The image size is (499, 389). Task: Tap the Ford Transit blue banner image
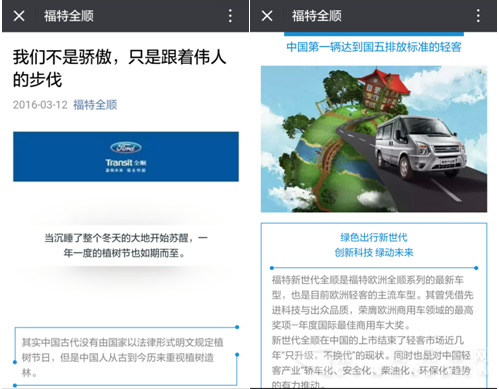[x=126, y=157]
